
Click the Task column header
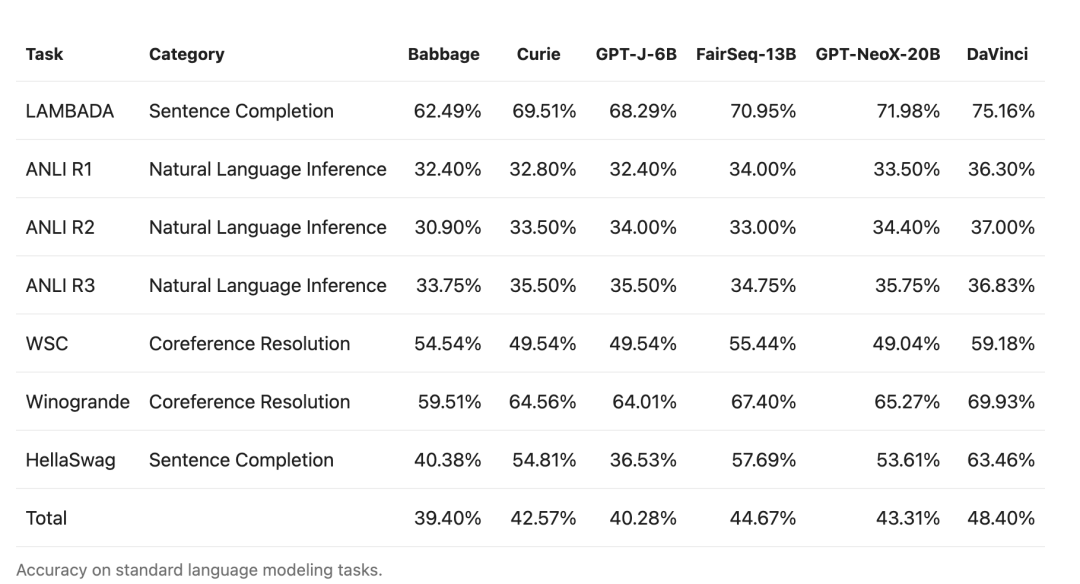coord(44,54)
